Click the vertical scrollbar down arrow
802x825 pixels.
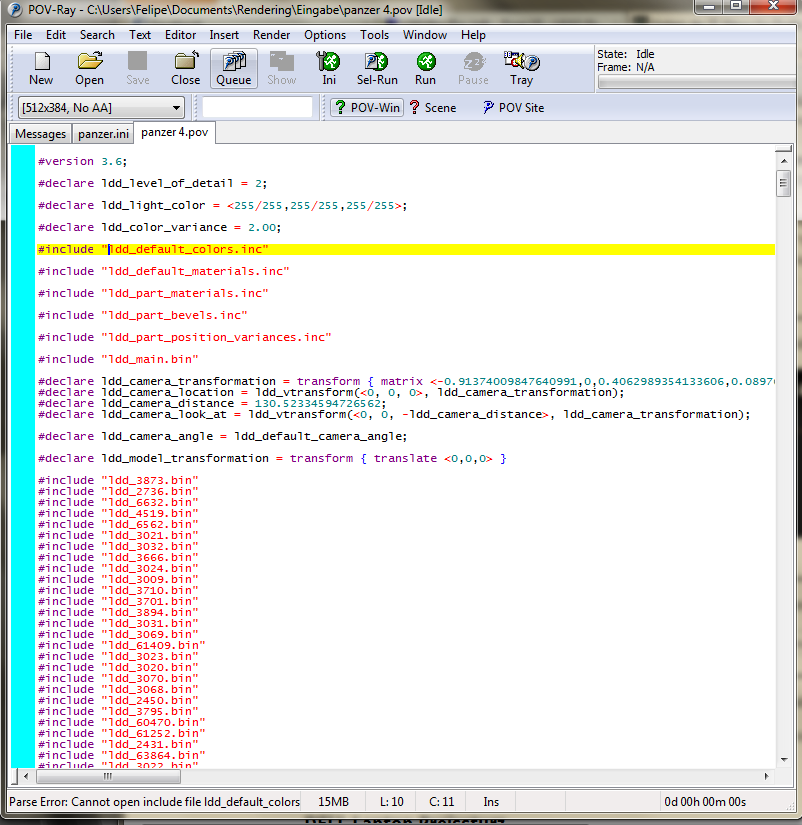(x=783, y=760)
